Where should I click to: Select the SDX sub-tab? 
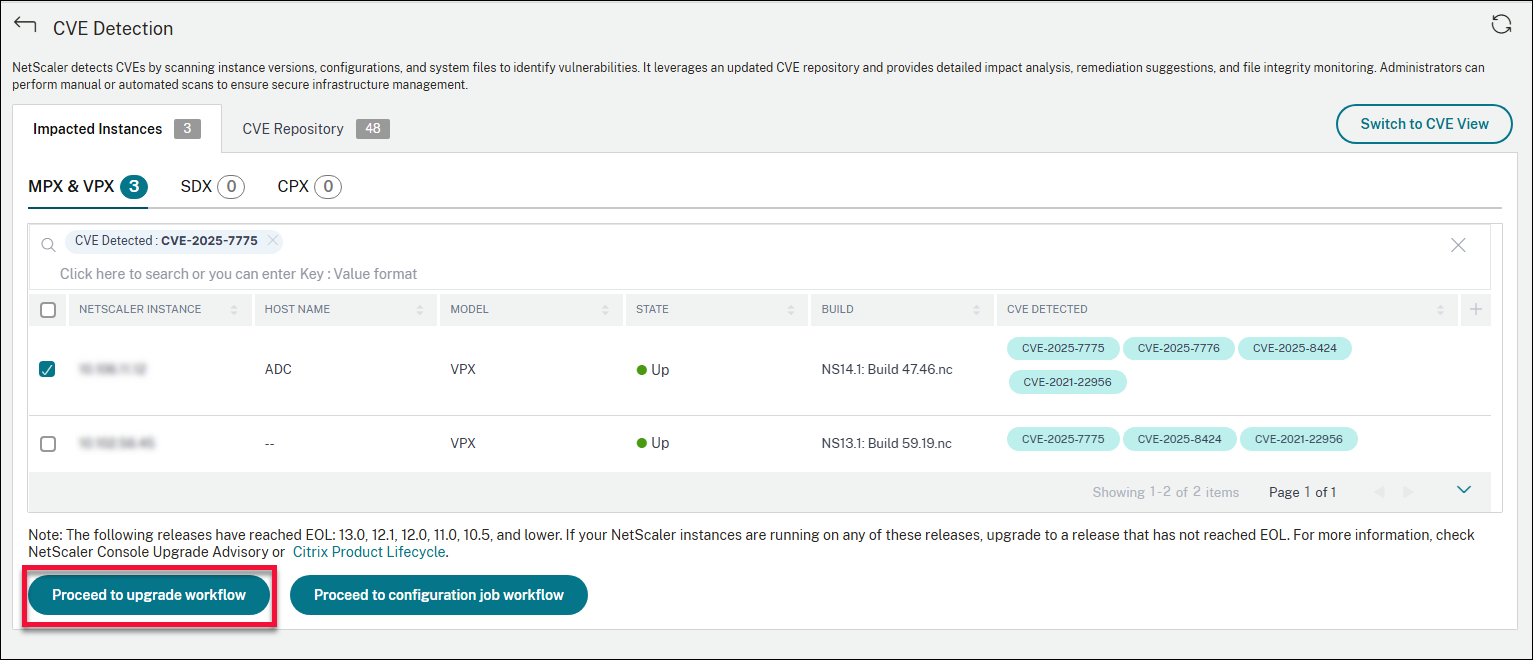212,187
